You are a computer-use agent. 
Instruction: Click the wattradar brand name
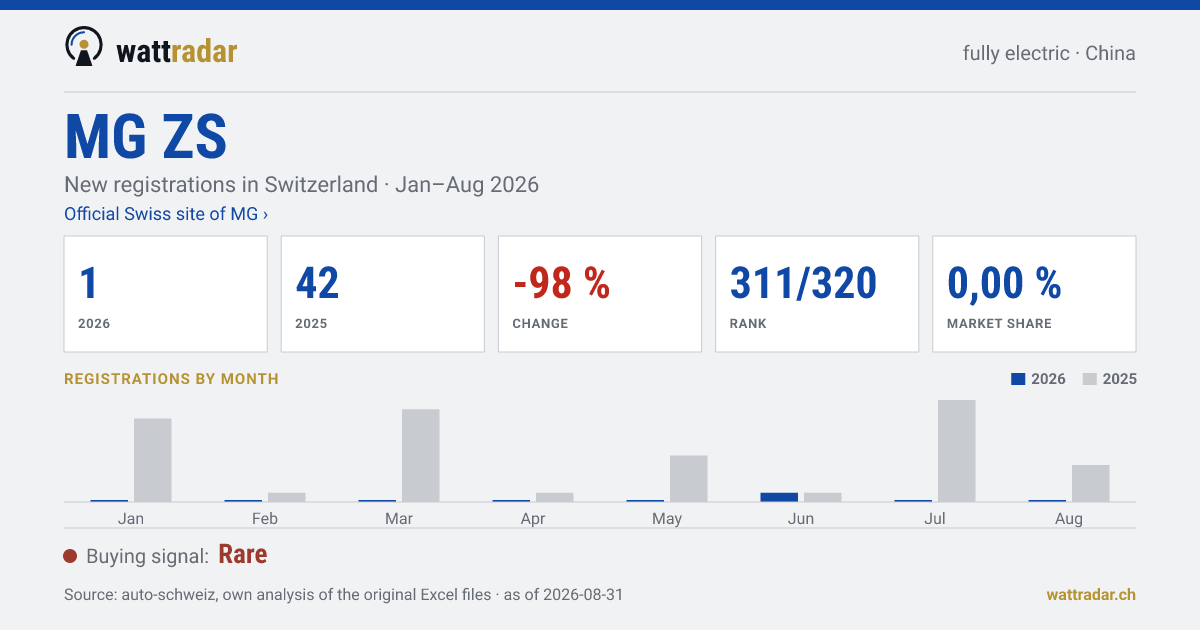tap(177, 51)
